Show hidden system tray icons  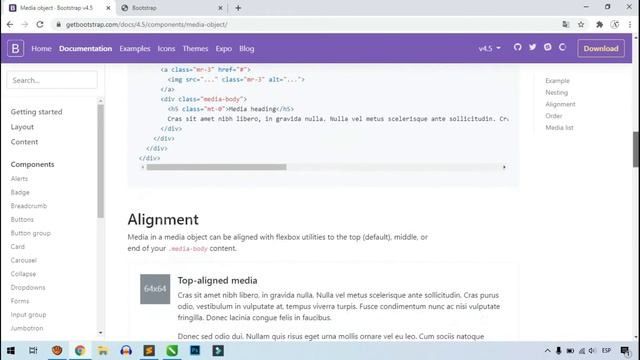[547, 351]
